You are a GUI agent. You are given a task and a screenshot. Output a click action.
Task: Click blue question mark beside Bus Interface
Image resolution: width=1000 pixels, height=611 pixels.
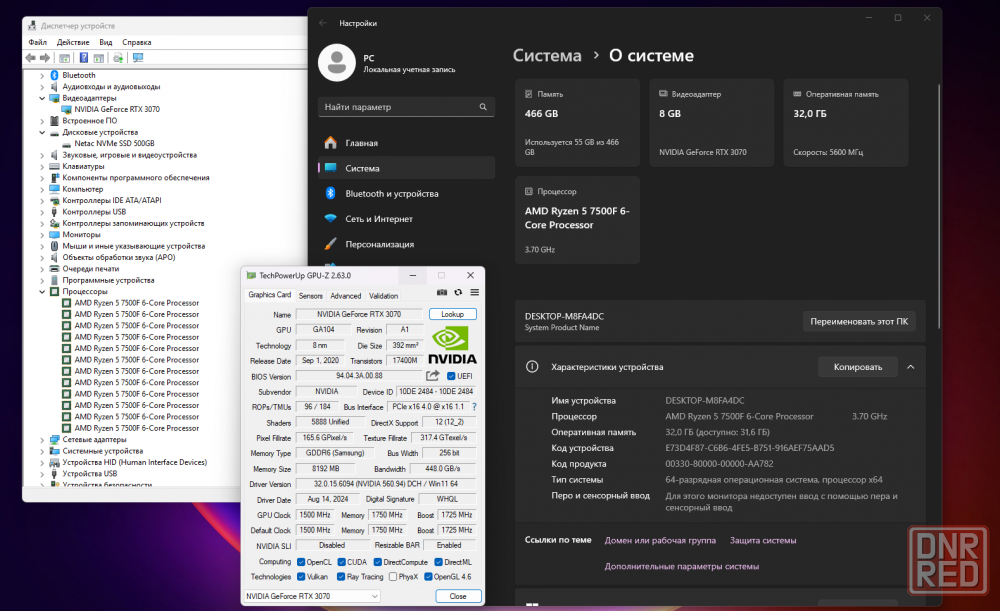tap(474, 406)
